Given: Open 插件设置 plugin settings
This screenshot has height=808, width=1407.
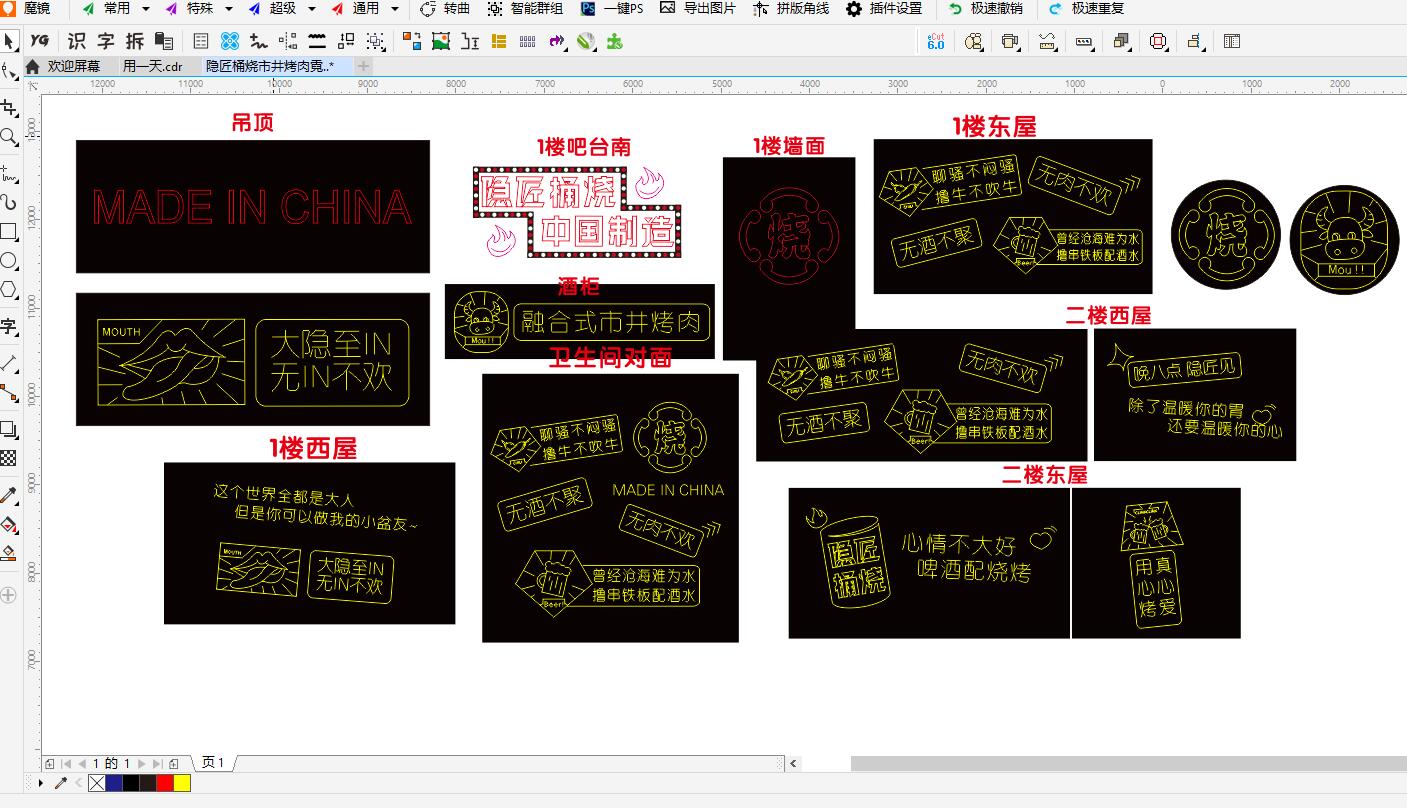Looking at the screenshot, I should tap(884, 8).
